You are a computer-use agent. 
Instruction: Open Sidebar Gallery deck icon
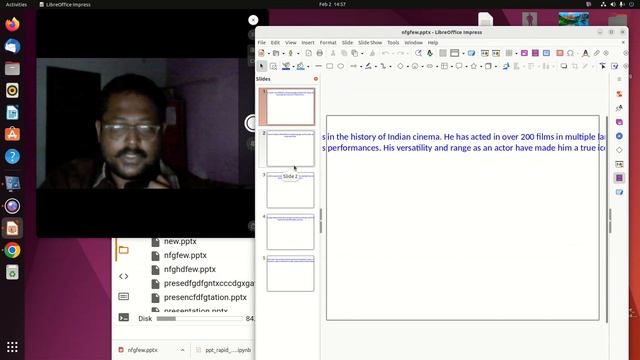[x=619, y=122]
